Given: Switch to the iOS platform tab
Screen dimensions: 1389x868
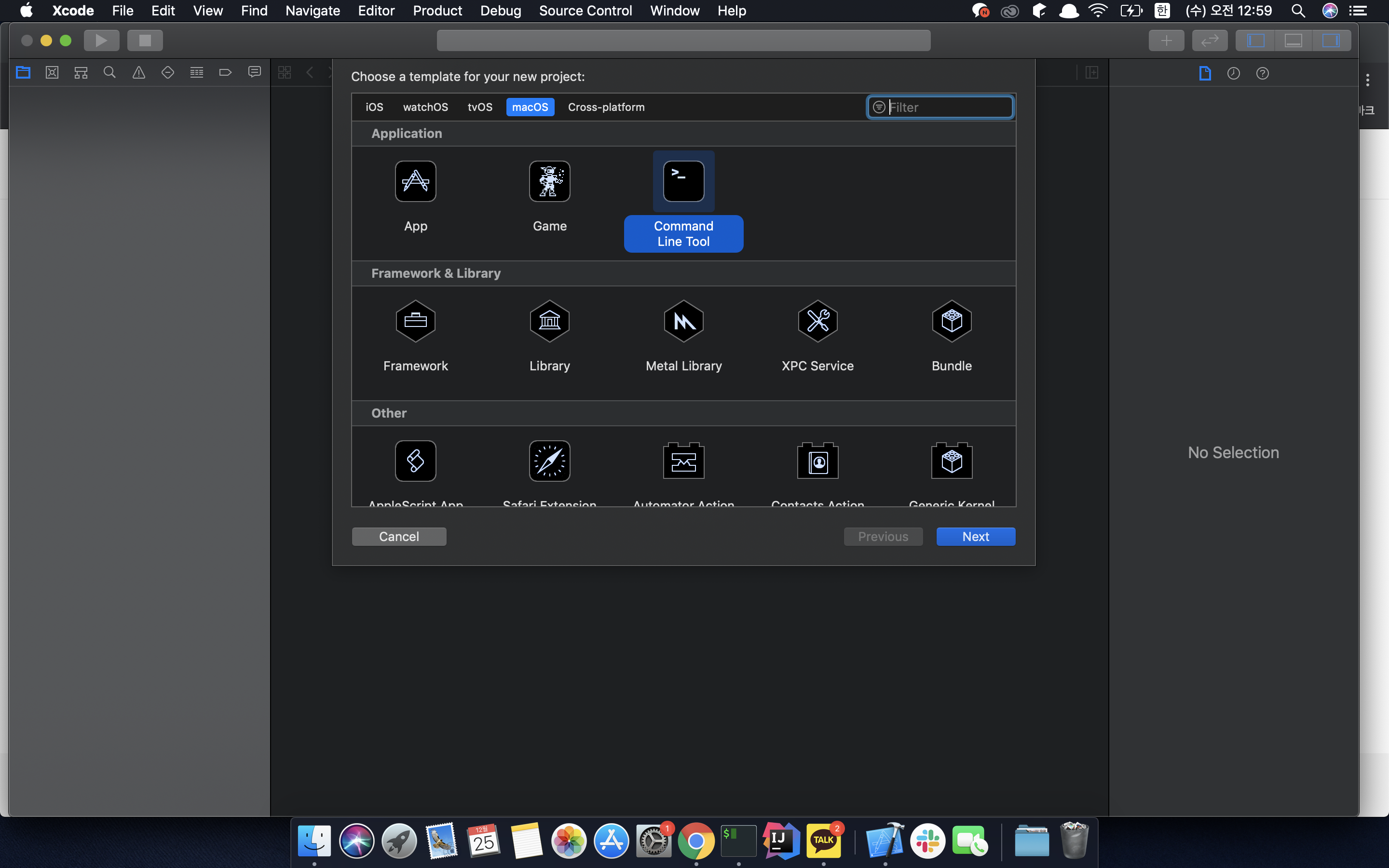Looking at the screenshot, I should 374,108.
